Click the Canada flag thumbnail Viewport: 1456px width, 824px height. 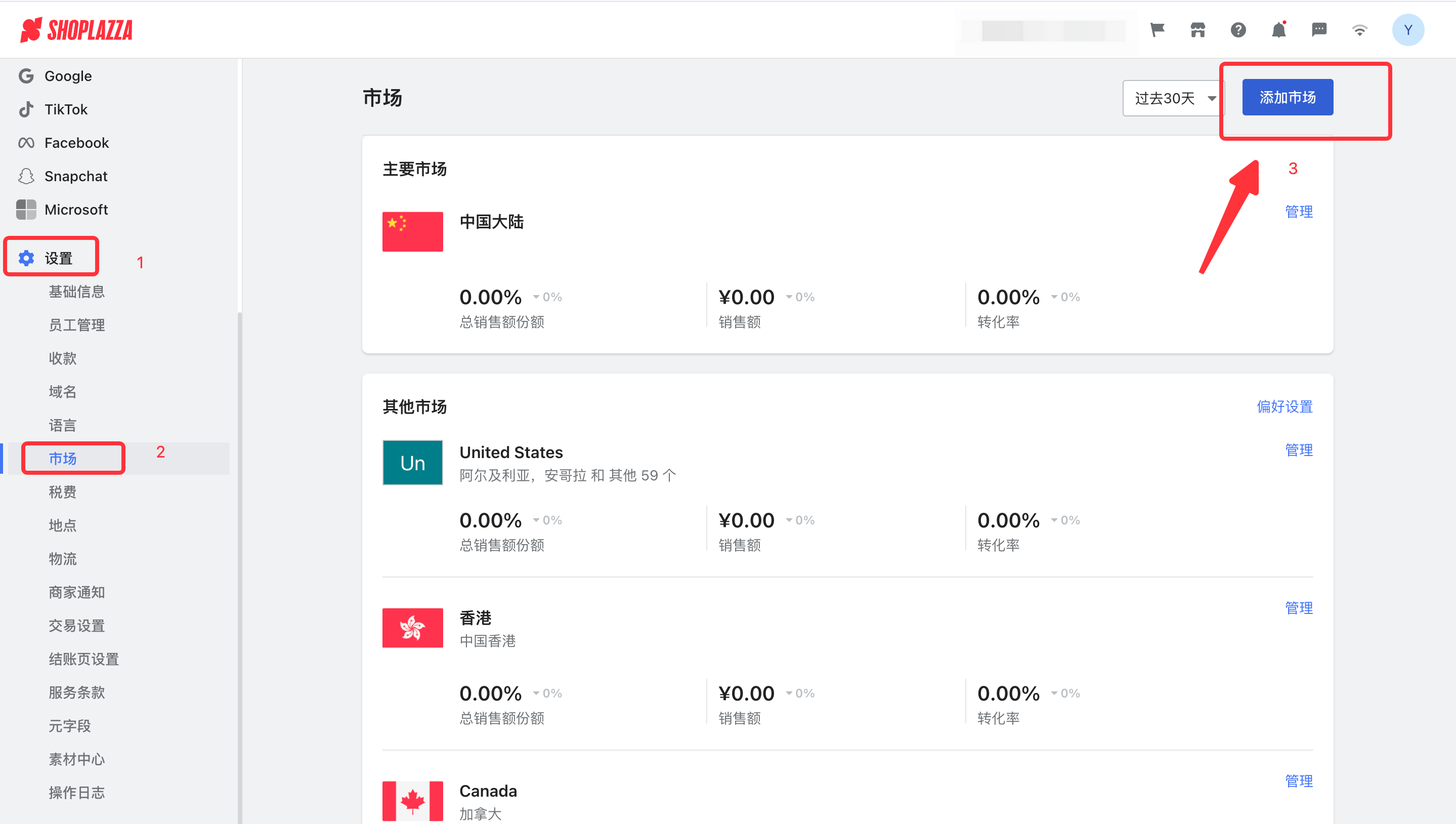(x=412, y=801)
